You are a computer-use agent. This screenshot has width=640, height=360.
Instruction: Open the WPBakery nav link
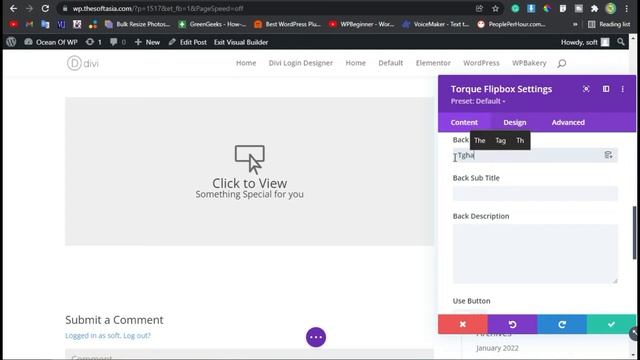[x=529, y=63]
